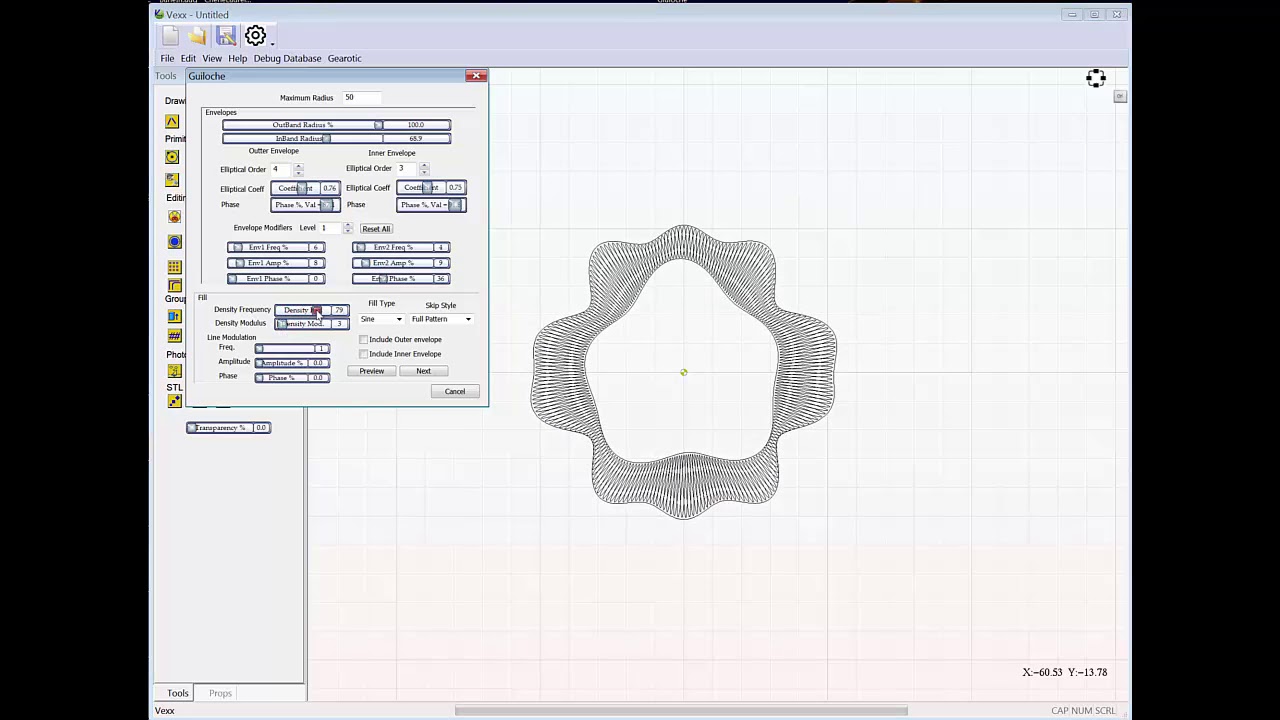The height and width of the screenshot is (720, 1280).
Task: Step the Inner Envelope Elliptical Order spinner
Action: click(424, 168)
